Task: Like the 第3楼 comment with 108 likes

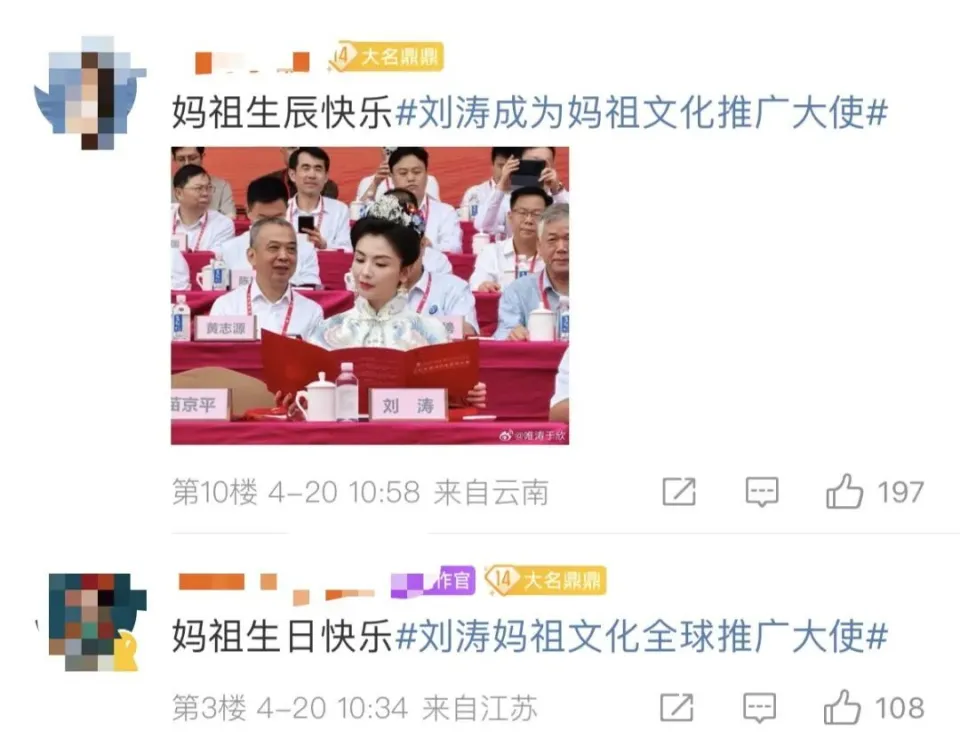Action: [842, 707]
